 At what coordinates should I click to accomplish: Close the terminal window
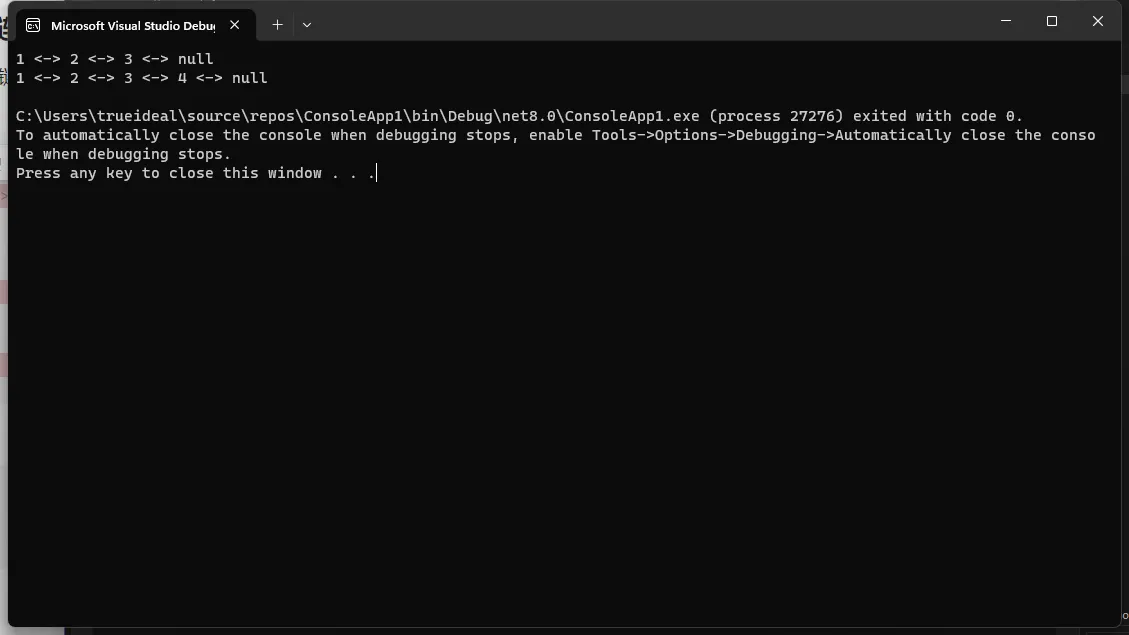pyautogui.click(x=1097, y=21)
